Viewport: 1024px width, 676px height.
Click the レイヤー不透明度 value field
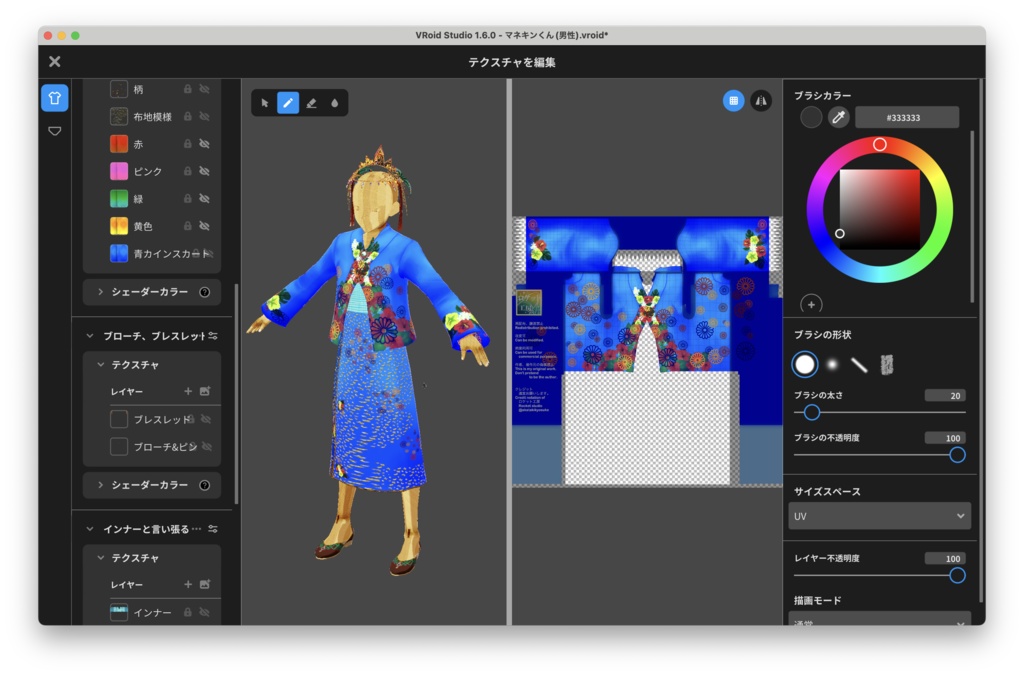[945, 558]
